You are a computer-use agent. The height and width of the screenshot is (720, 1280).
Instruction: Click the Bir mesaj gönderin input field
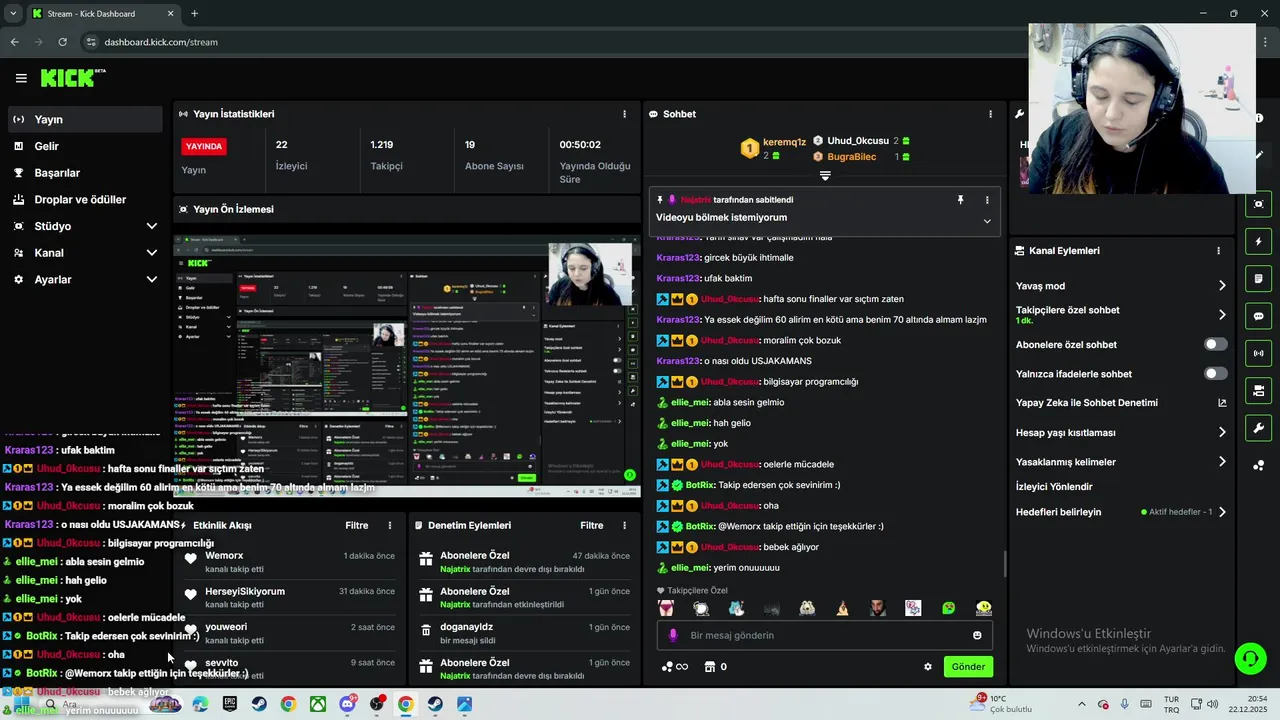[x=825, y=635]
